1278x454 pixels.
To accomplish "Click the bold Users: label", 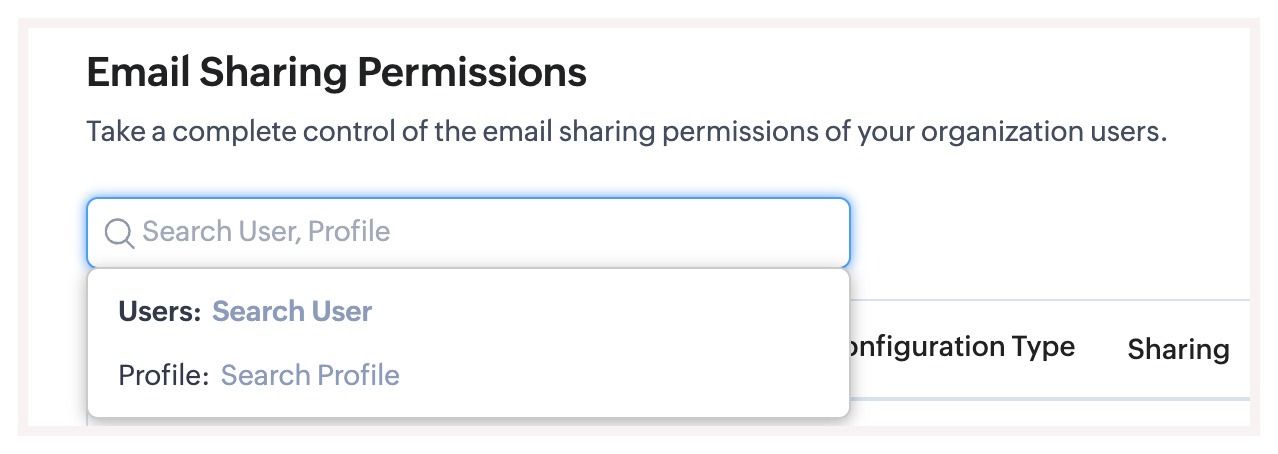I will (x=160, y=311).
